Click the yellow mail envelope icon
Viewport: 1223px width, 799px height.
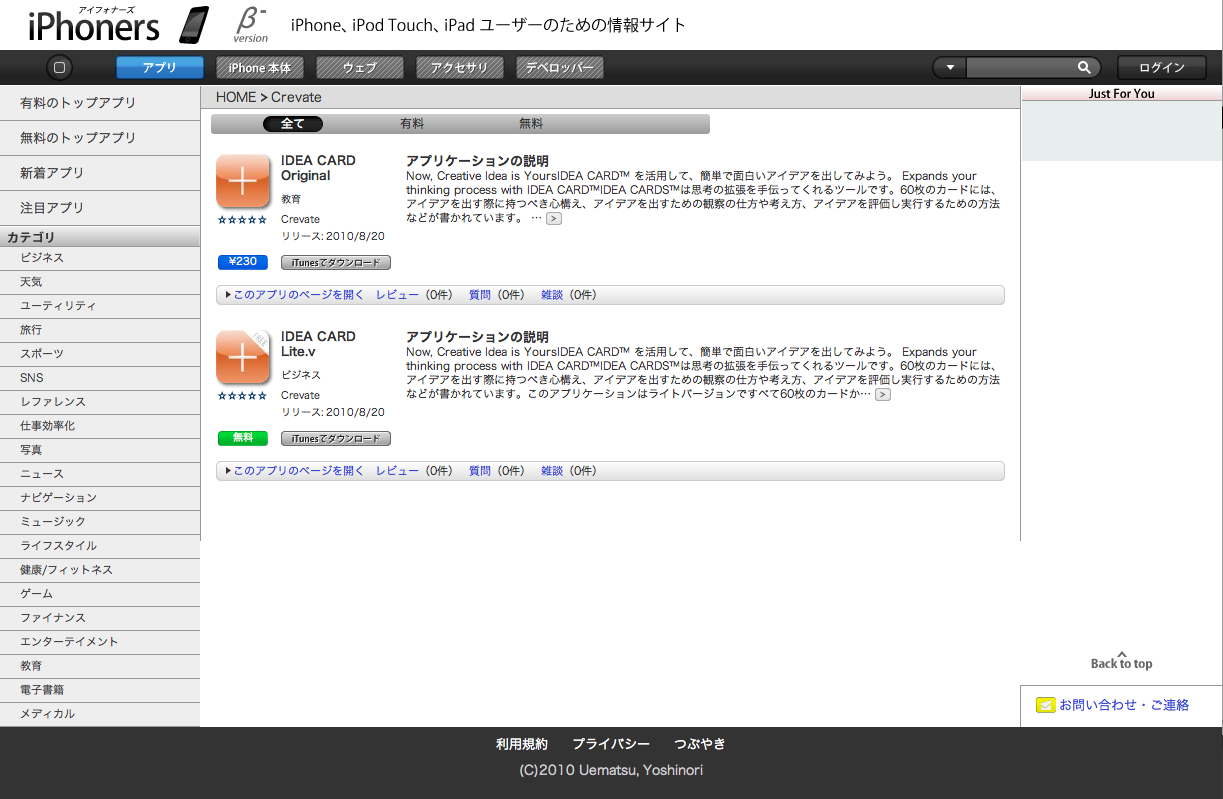[1045, 705]
